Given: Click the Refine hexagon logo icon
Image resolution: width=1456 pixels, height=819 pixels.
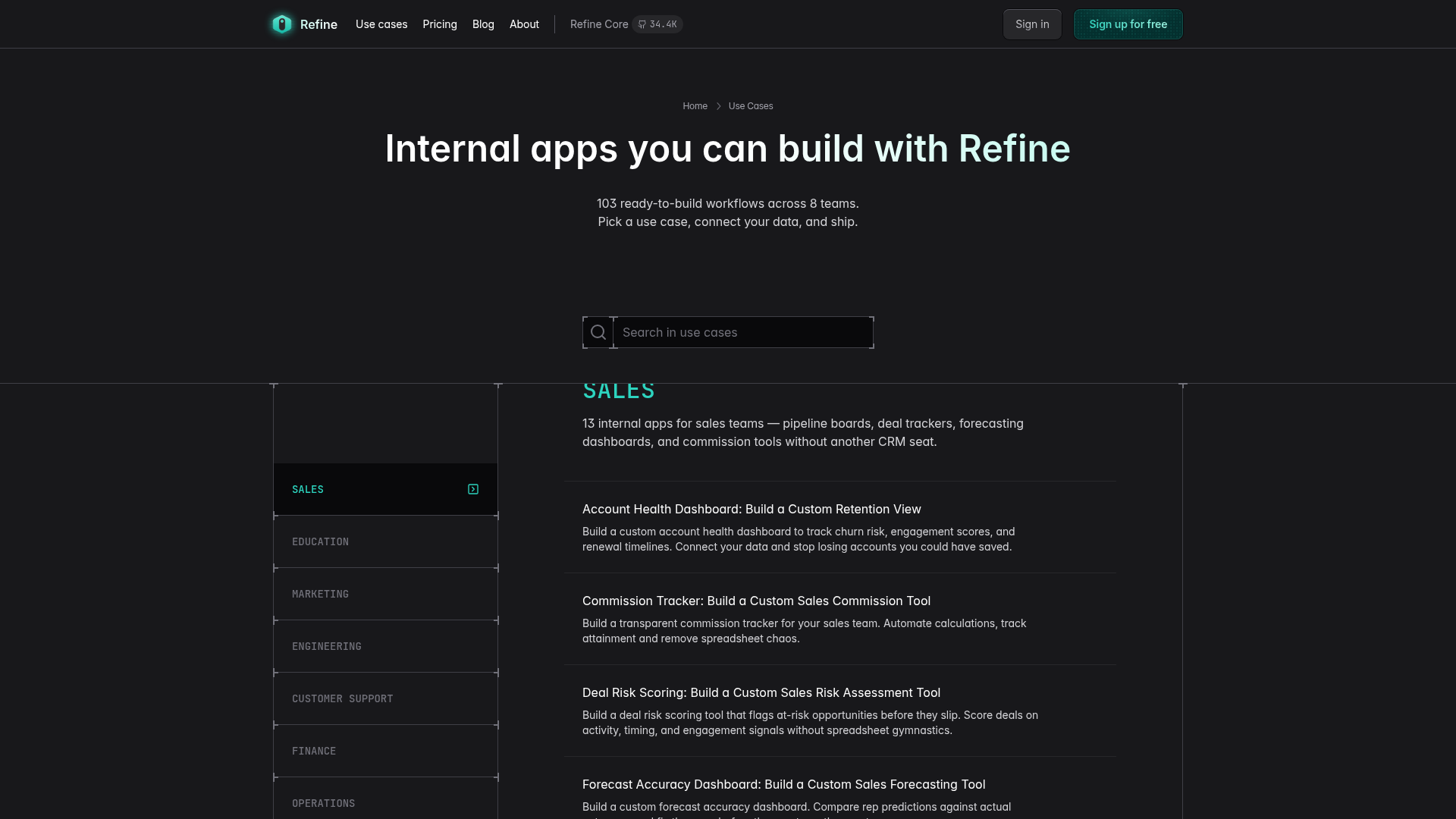Looking at the screenshot, I should coord(282,24).
